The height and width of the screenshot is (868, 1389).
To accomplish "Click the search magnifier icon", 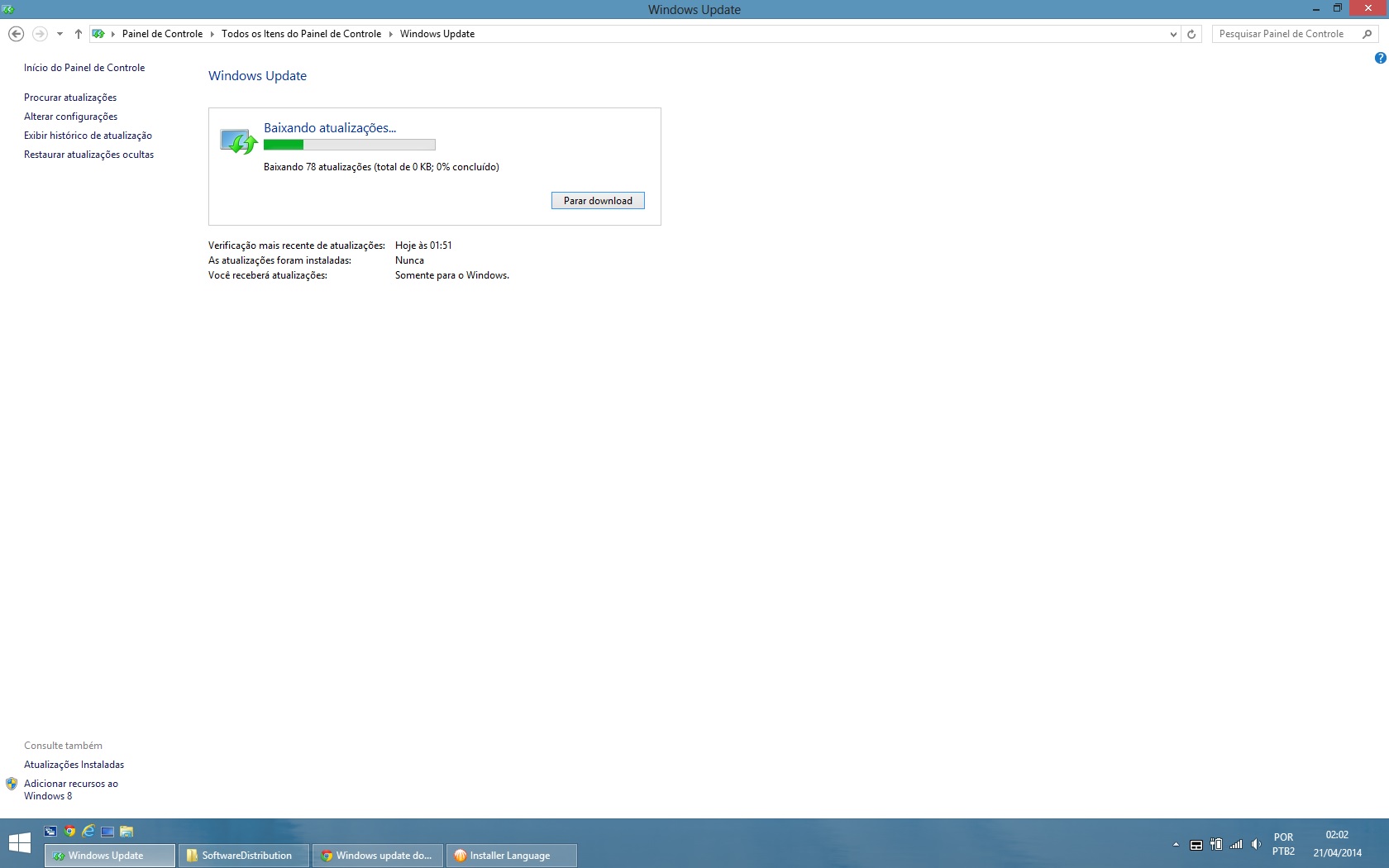I will click(1368, 34).
